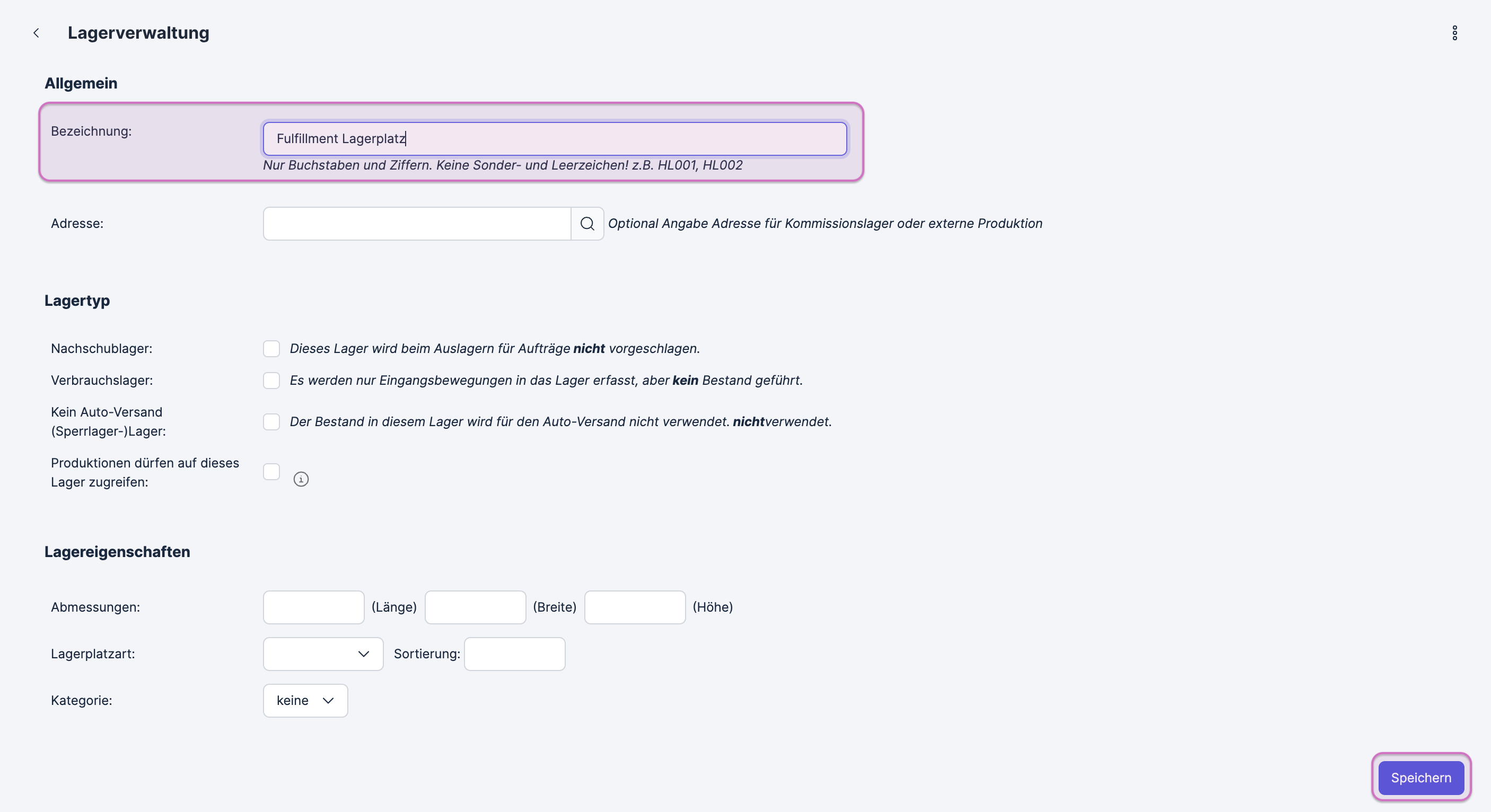Focus the Bezeichnung text field
The image size is (1491, 812).
click(555, 139)
